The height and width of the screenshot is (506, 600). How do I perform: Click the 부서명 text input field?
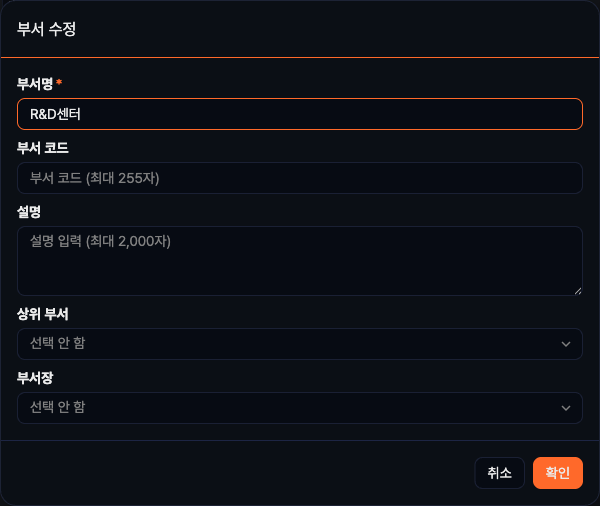point(300,114)
